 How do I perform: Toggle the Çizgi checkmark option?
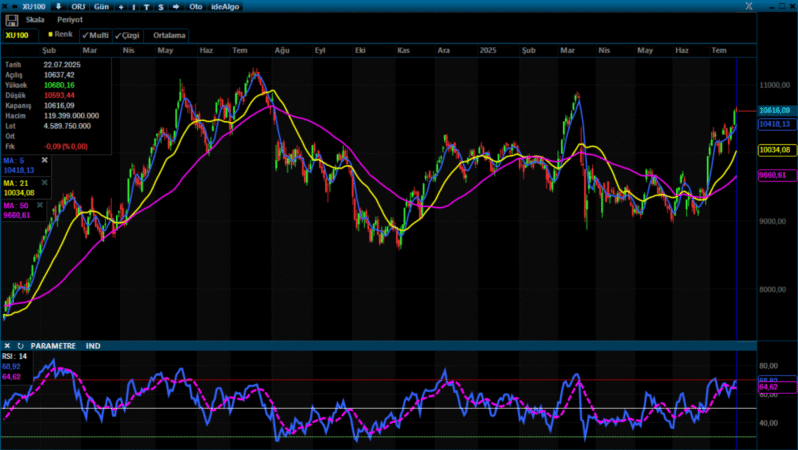pos(127,35)
